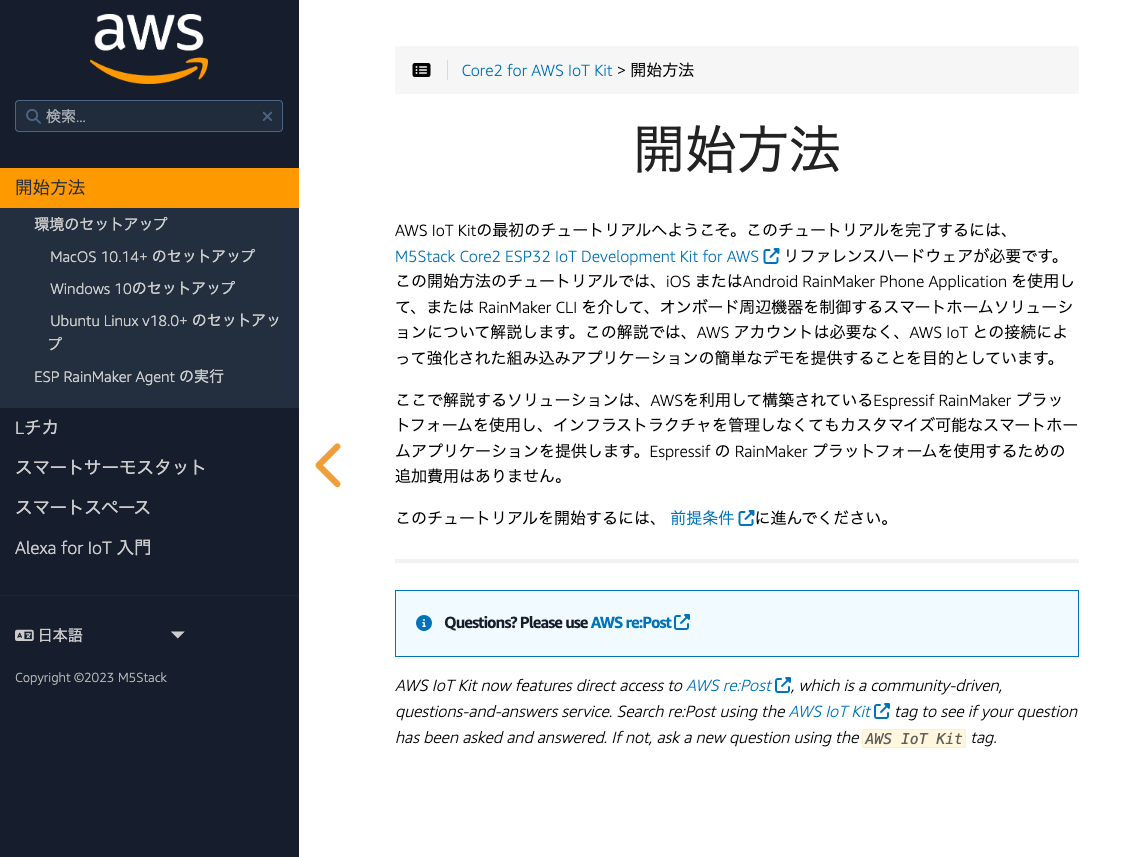Open the スマートサーモスタット chapter

pos(110,468)
